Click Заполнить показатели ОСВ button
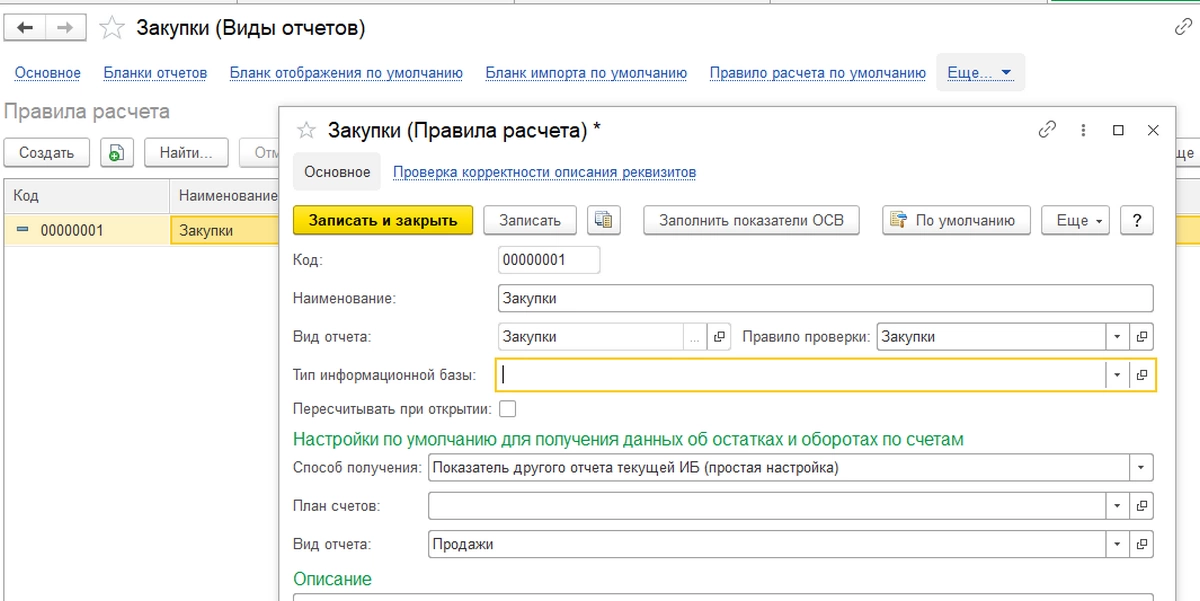 (x=751, y=220)
